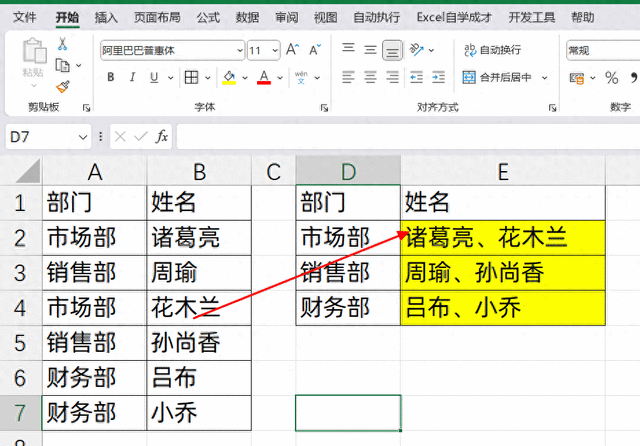Click the Cut scissors icon
640x446 pixels.
[62, 44]
